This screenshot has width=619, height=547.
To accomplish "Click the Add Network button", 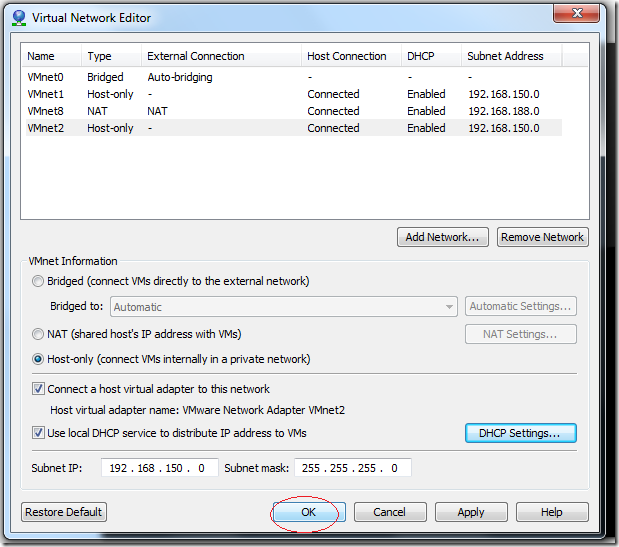I will [x=443, y=237].
